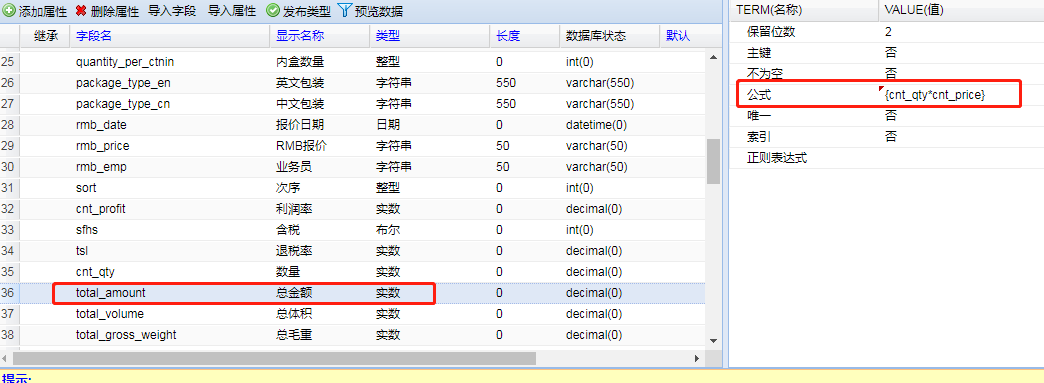Click the 导入字段 toolbar button

[x=172, y=11]
